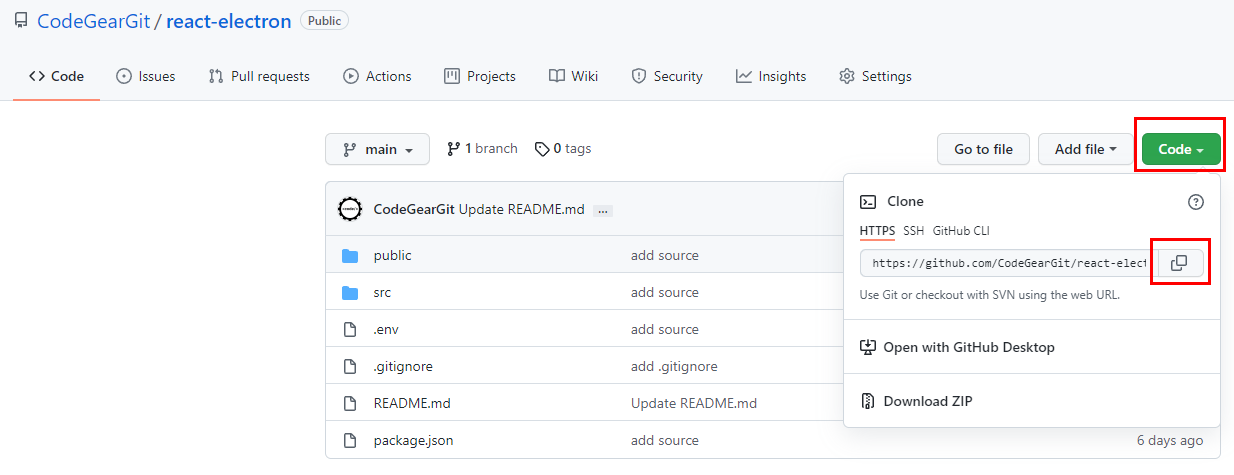Select the SSH clone tab
The image size is (1234, 475).
[x=914, y=231]
